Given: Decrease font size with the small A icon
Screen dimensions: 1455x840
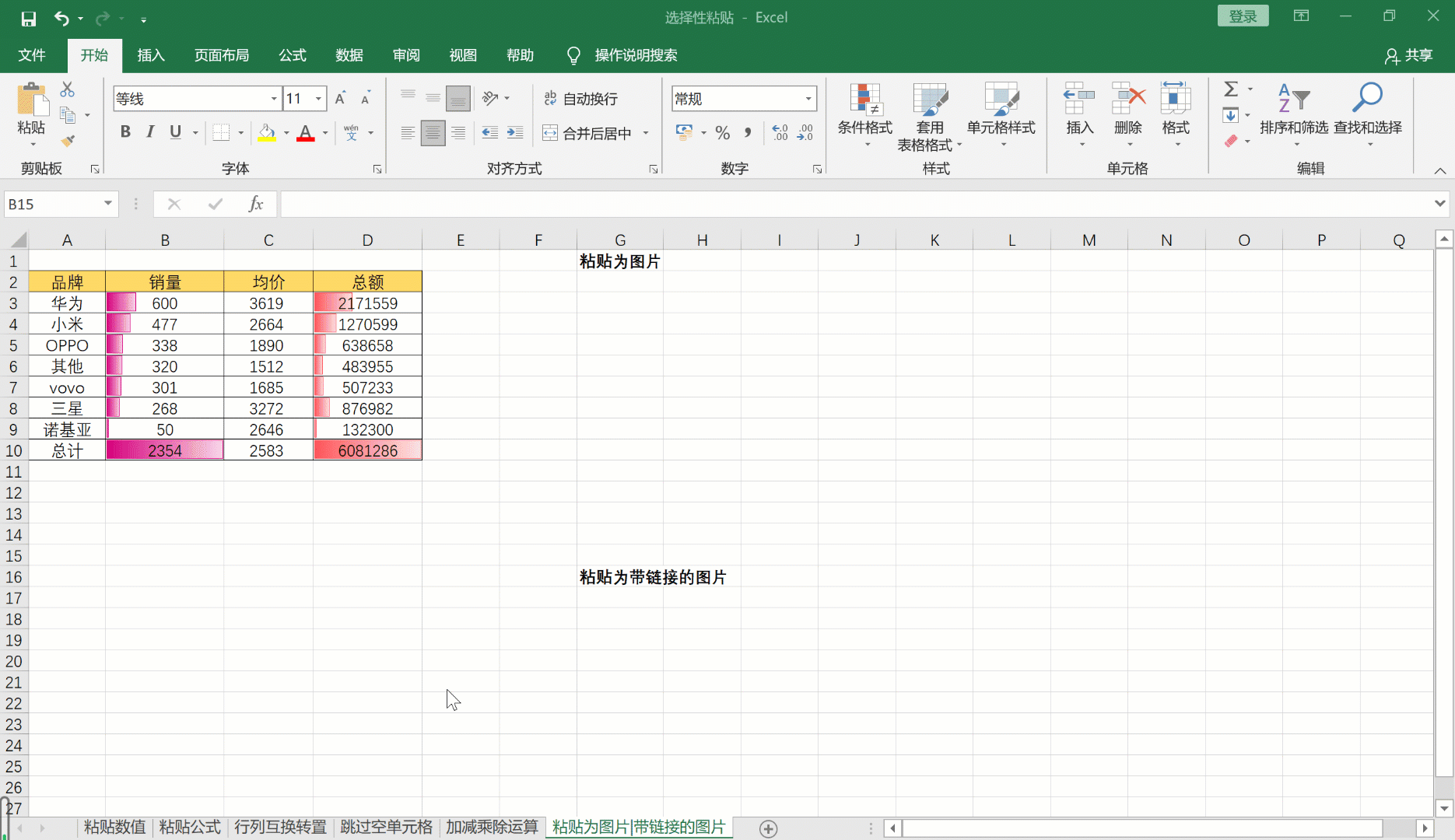Looking at the screenshot, I should point(365,98).
